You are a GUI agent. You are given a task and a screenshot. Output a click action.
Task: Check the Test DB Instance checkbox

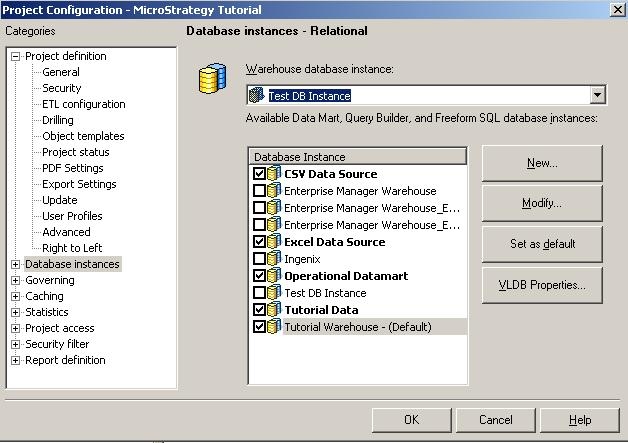click(x=260, y=293)
